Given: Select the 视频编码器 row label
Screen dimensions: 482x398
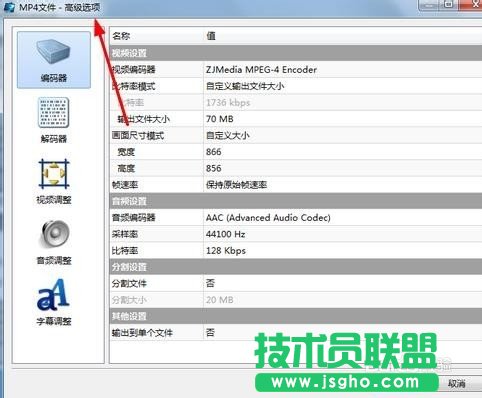Looking at the screenshot, I should 133,70.
